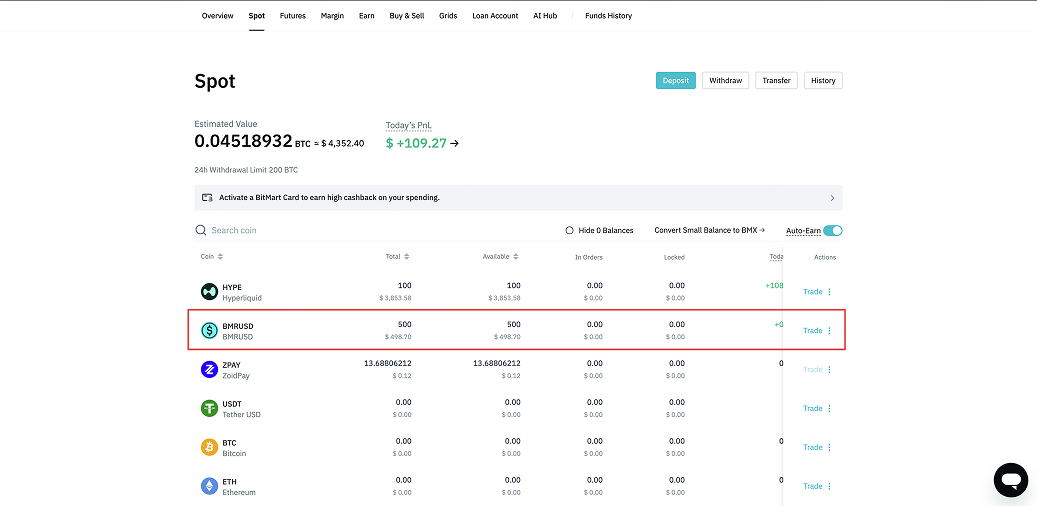Open the Loan Account tab

(495, 16)
